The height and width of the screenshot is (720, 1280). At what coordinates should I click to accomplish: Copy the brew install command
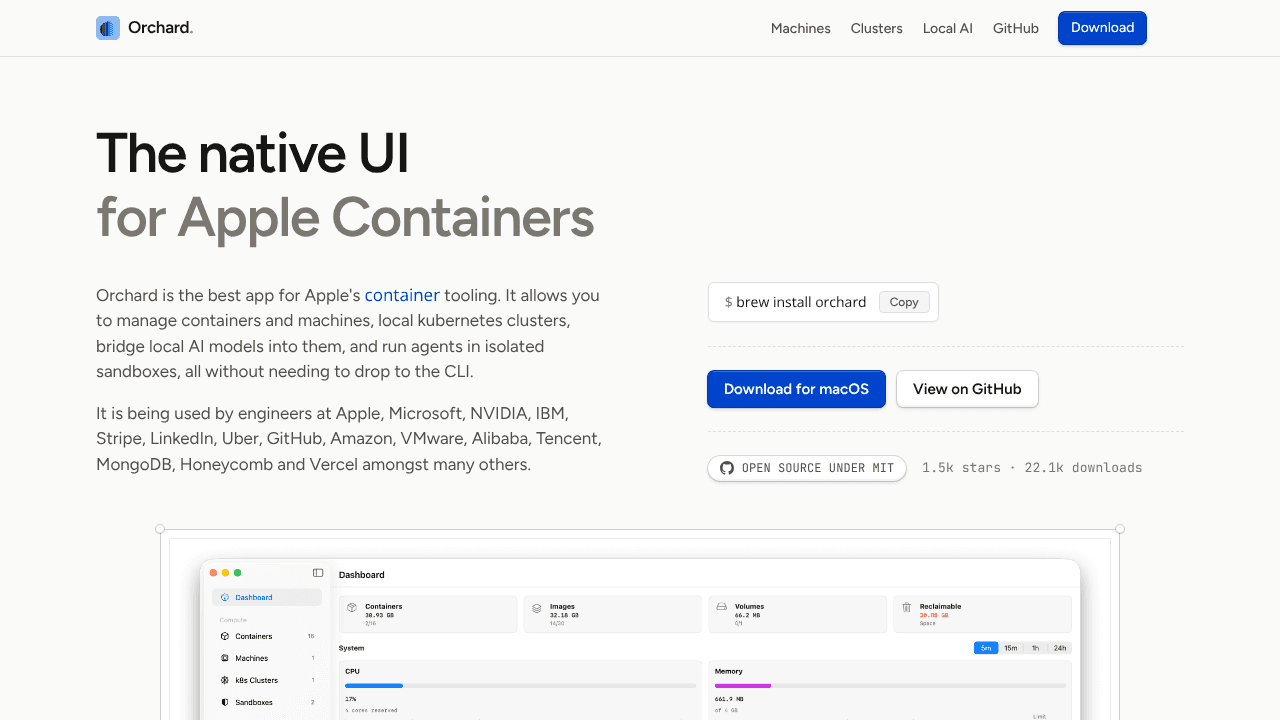904,302
